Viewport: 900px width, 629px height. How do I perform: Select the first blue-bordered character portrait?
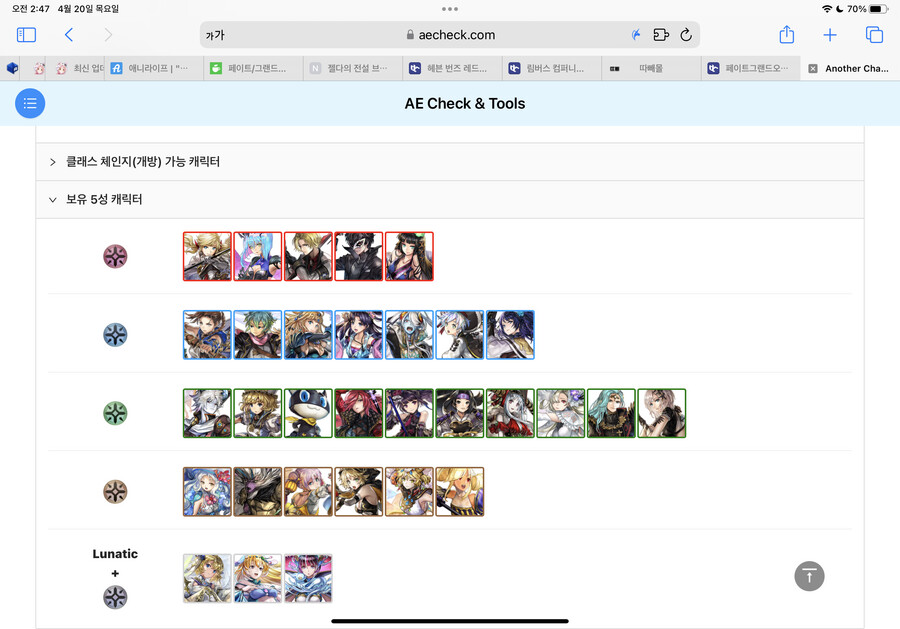point(207,335)
